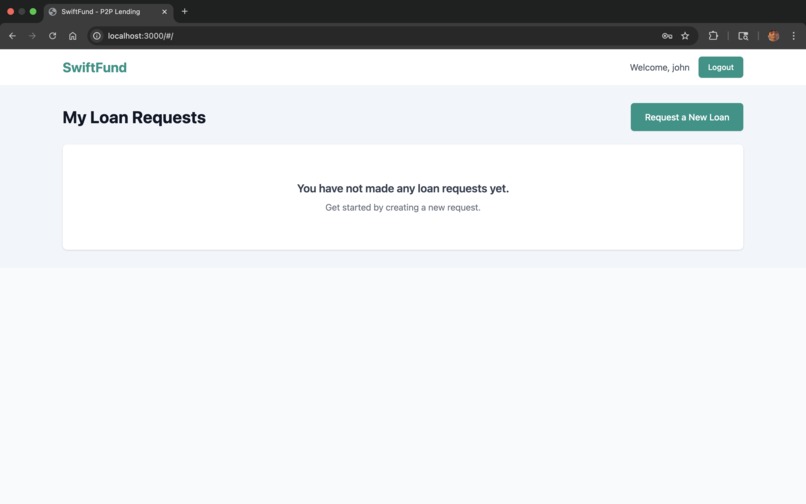Open the password manager key icon
This screenshot has width=806, height=504.
667,36
